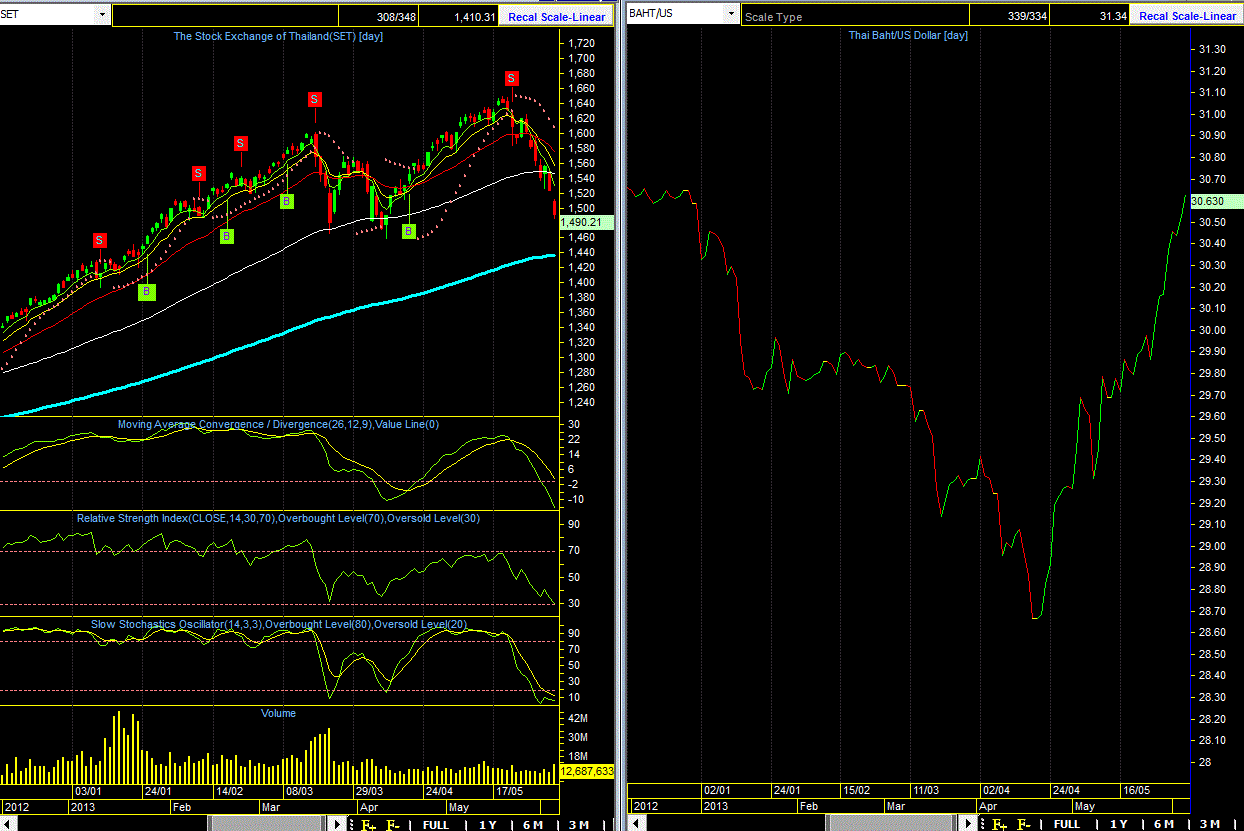Click the Mar month label on SET chart
Image resolution: width=1244 pixels, height=831 pixels.
pos(270,806)
